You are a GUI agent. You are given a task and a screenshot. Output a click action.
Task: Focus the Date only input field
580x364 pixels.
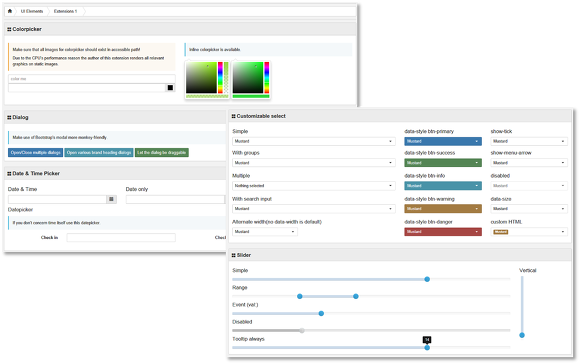pos(175,199)
